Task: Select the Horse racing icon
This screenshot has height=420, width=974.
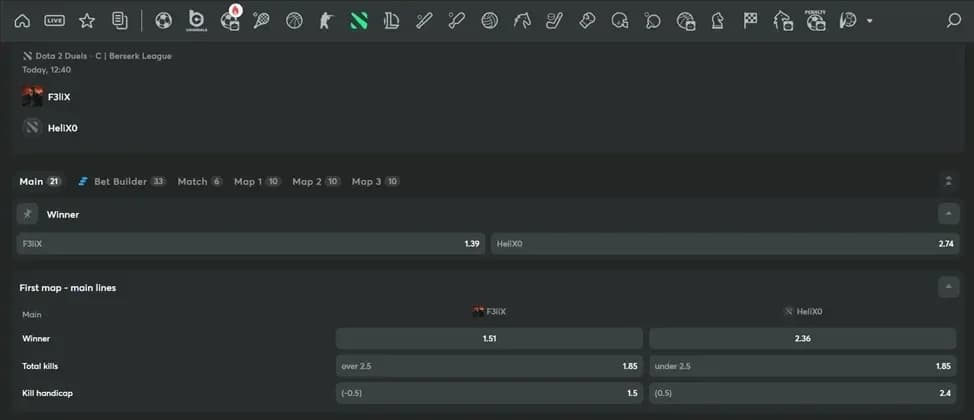Action: [x=522, y=21]
